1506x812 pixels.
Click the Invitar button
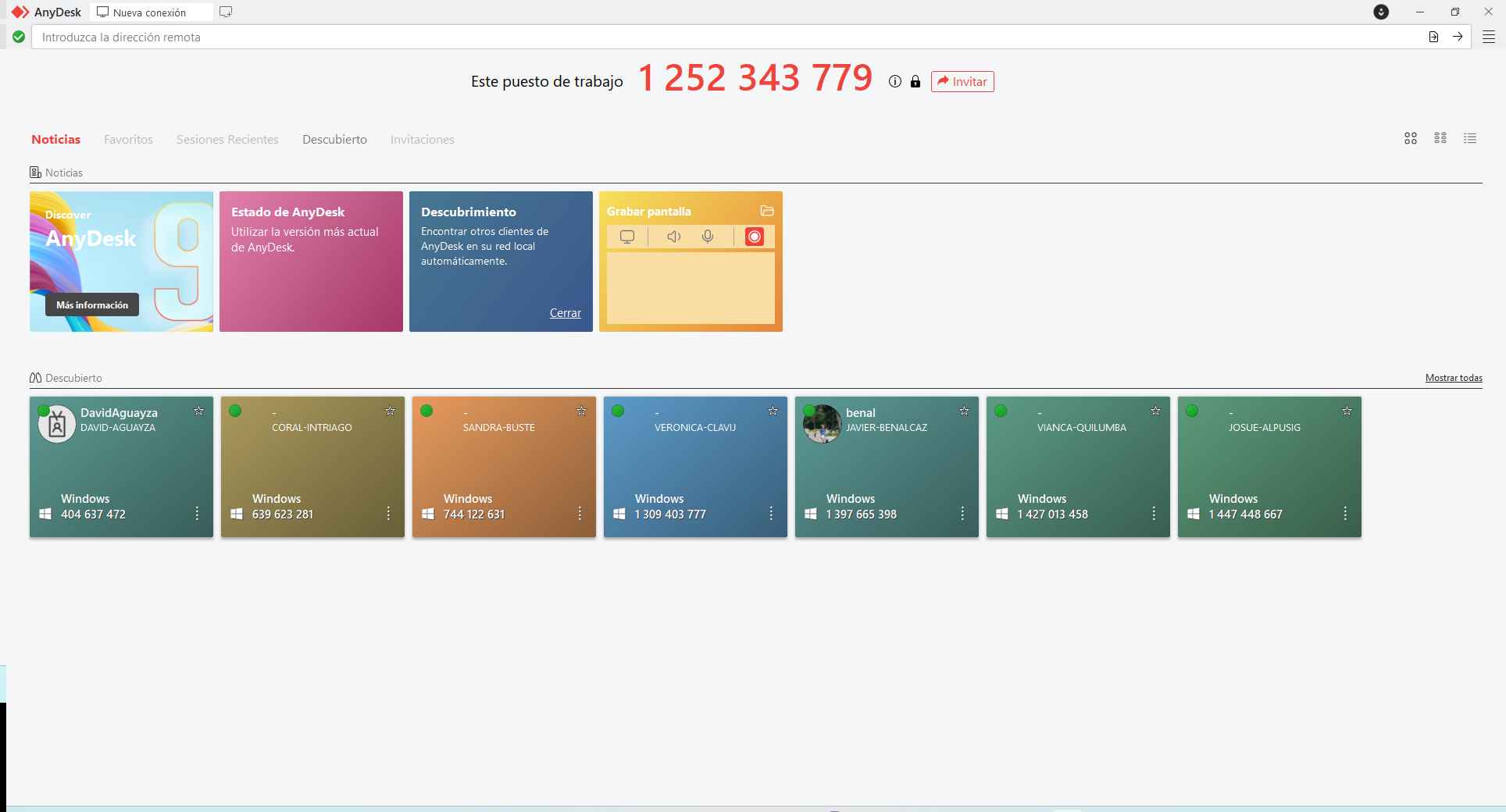(x=962, y=81)
